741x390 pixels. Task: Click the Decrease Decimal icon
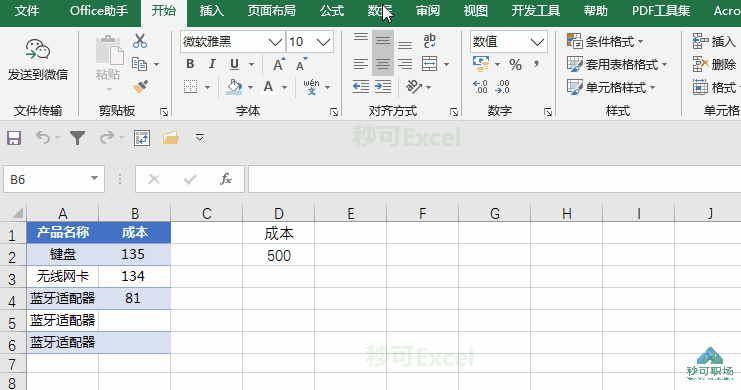[502, 87]
